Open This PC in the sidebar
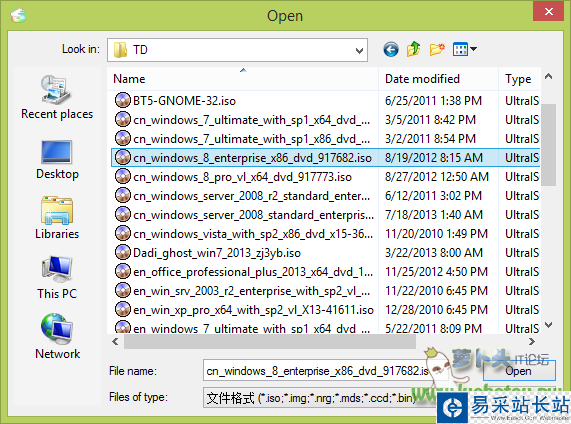The width and height of the screenshot is (571, 424). 57,278
